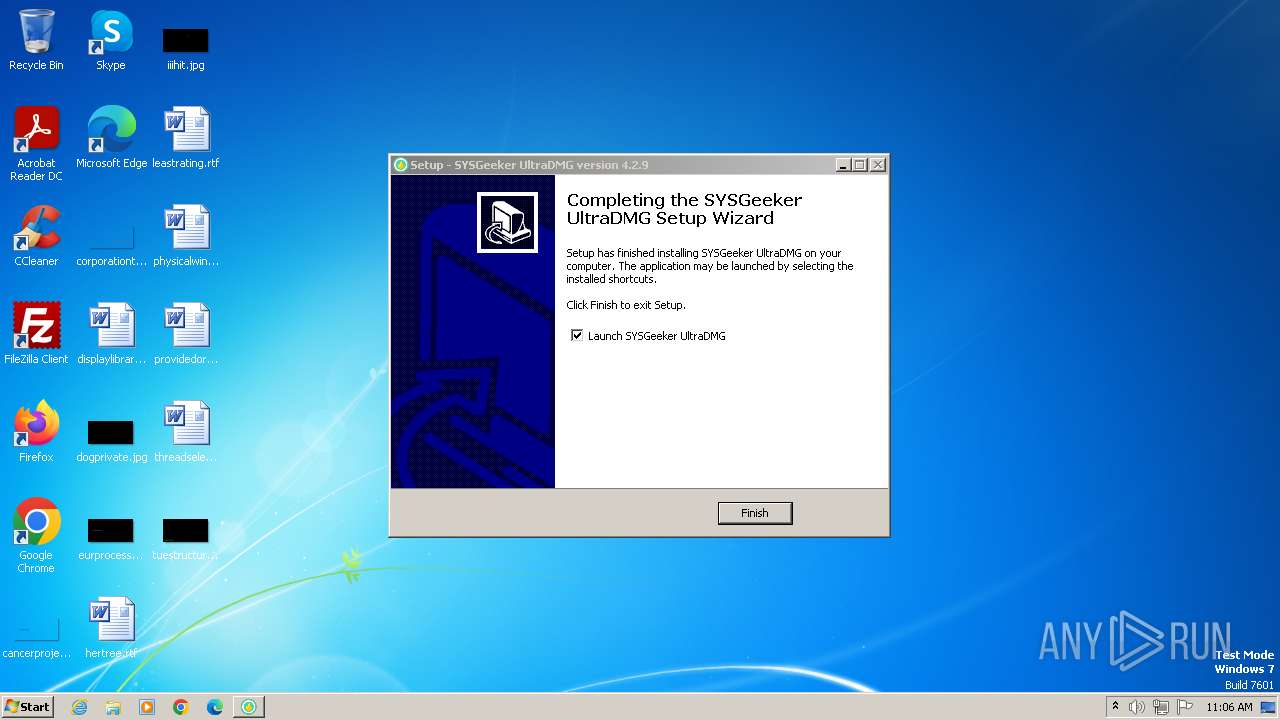Select the Firefox desktop shortcut
Viewport: 1280px width, 720px height.
click(36, 432)
